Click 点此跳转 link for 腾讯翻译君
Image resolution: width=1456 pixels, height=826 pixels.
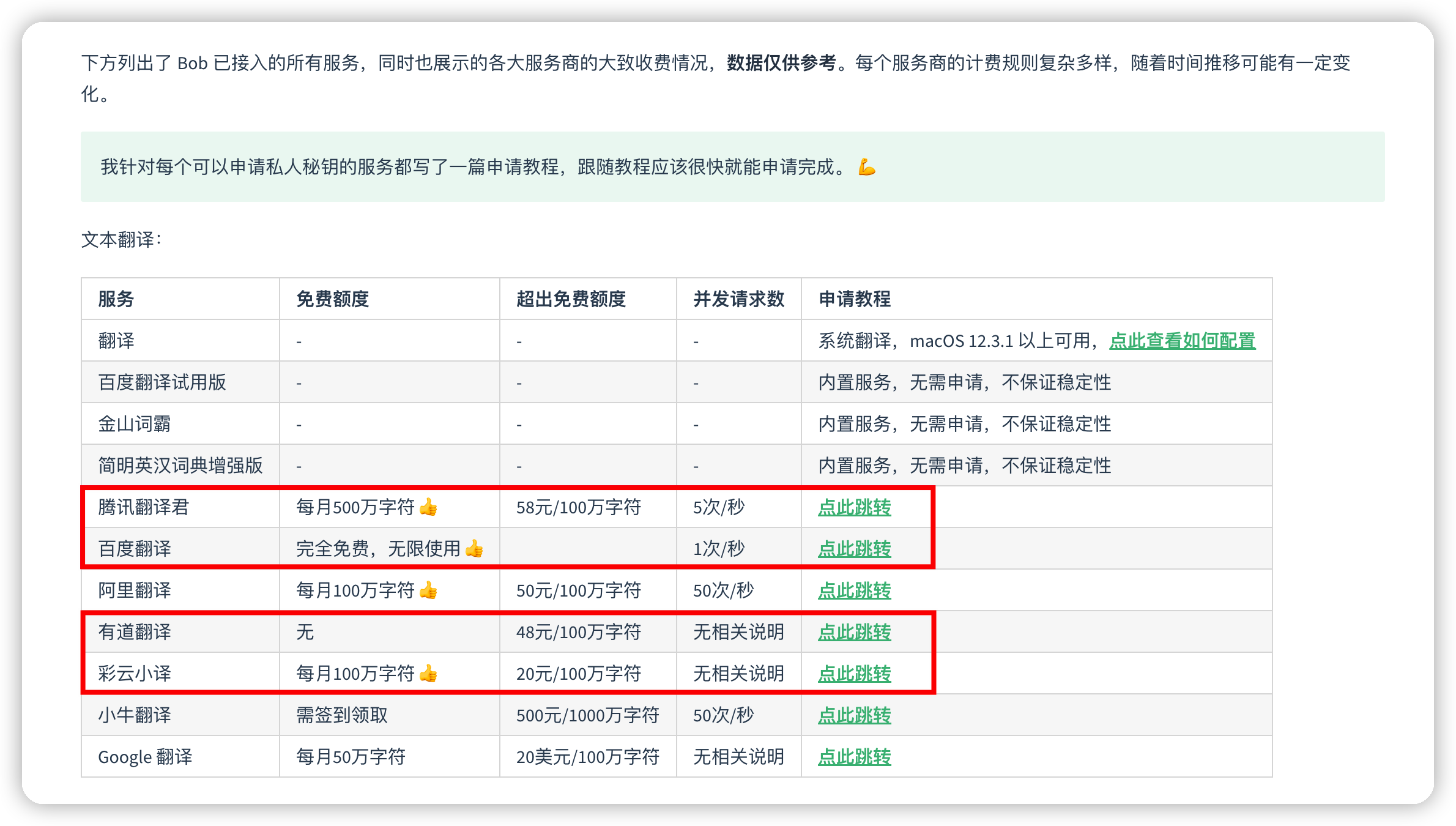pyautogui.click(x=854, y=507)
